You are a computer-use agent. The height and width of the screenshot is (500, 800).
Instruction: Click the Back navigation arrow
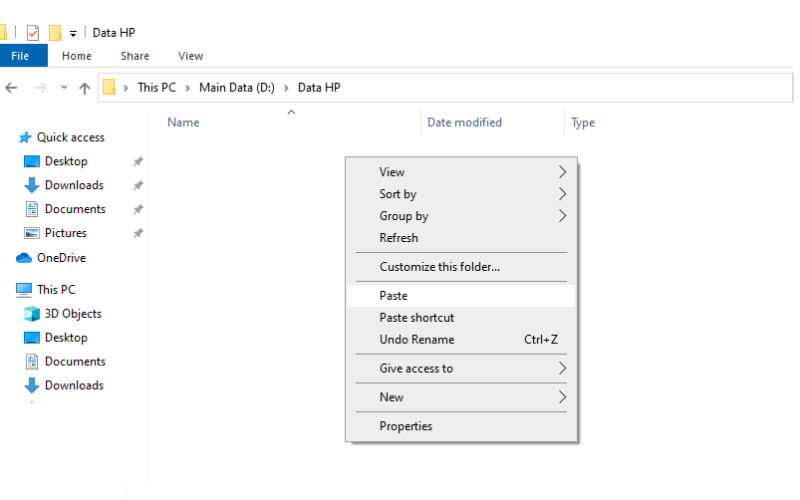pos(11,88)
